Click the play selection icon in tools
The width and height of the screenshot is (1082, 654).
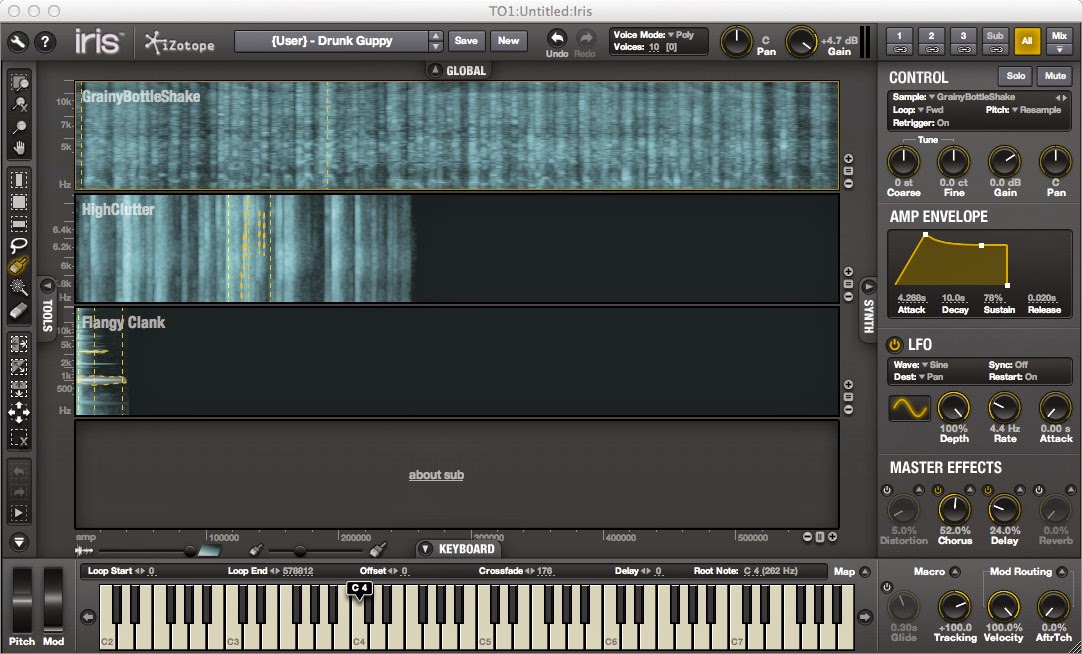click(19, 513)
